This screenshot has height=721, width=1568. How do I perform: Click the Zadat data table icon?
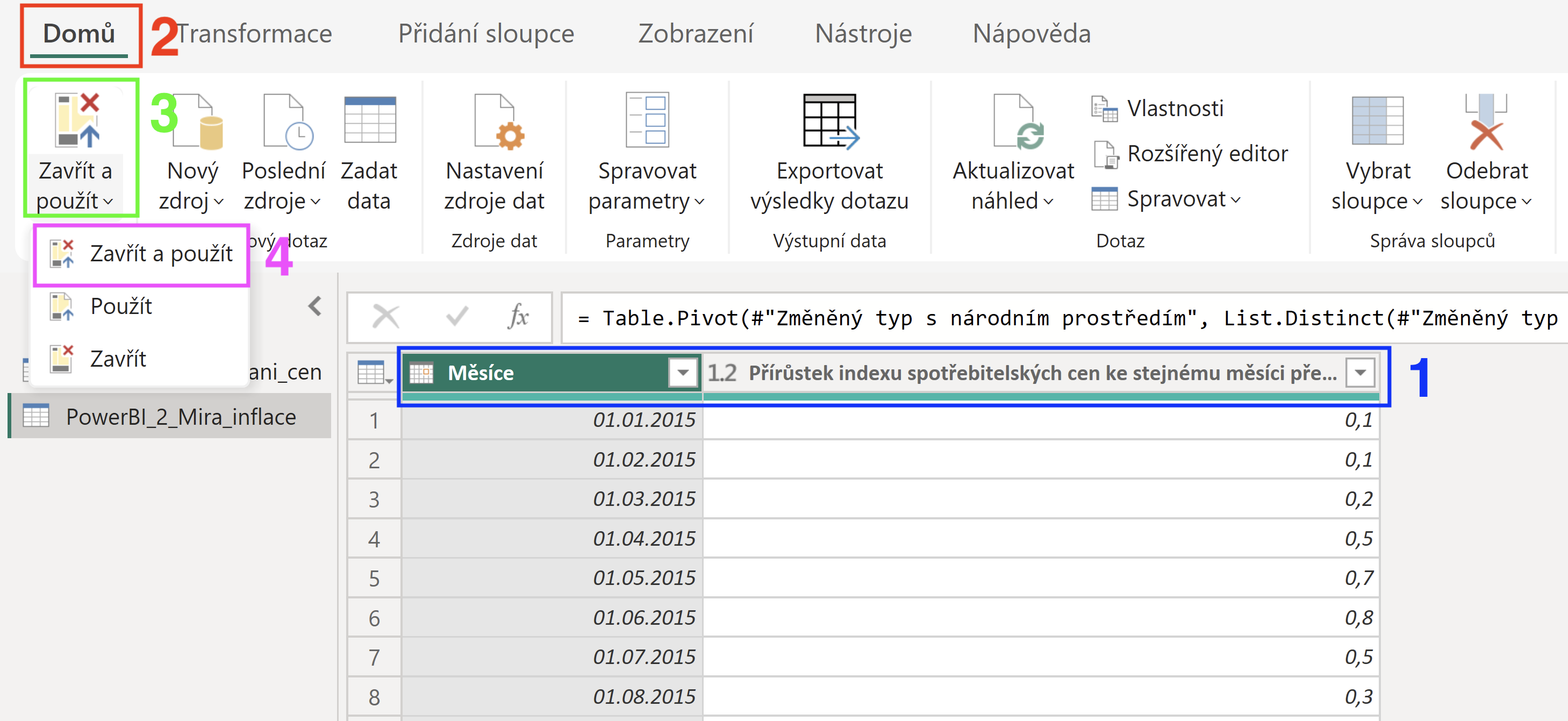click(369, 120)
